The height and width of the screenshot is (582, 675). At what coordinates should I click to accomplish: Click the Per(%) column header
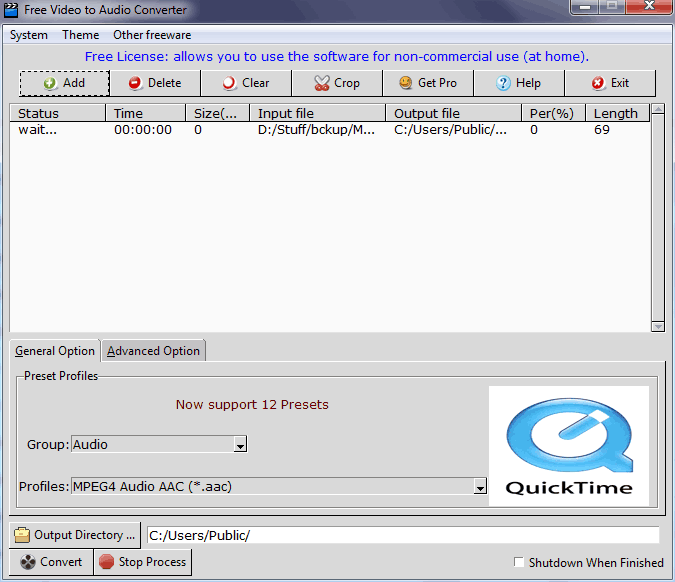[554, 113]
